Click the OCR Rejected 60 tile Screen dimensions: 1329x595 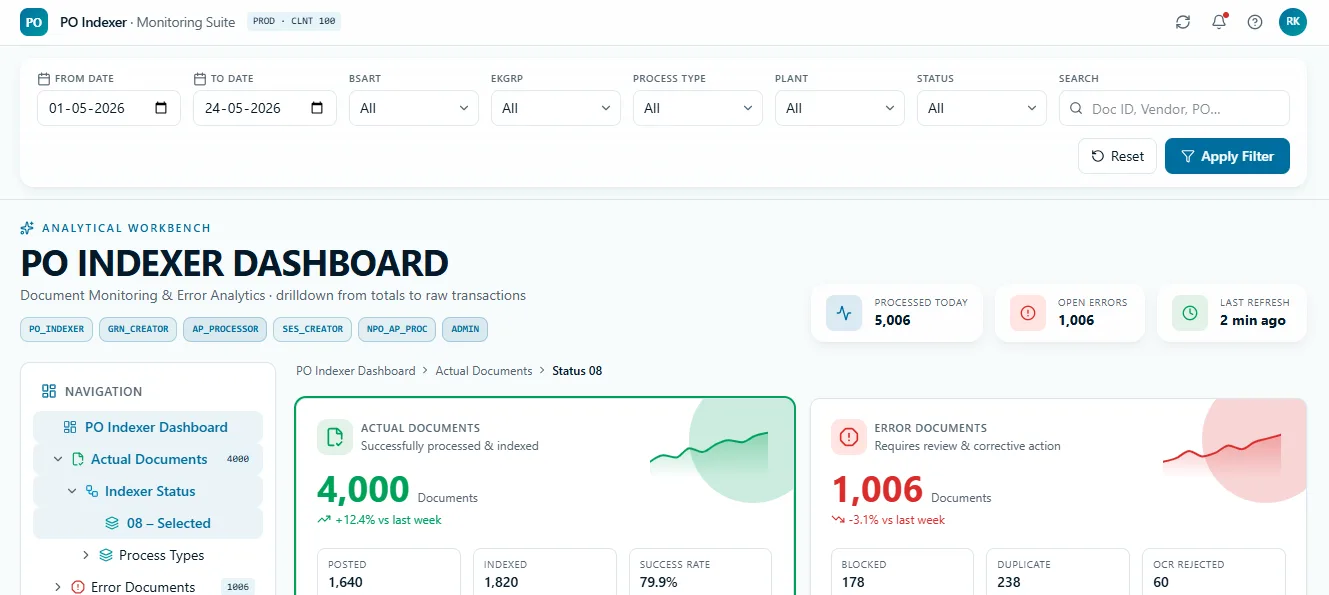[1214, 572]
